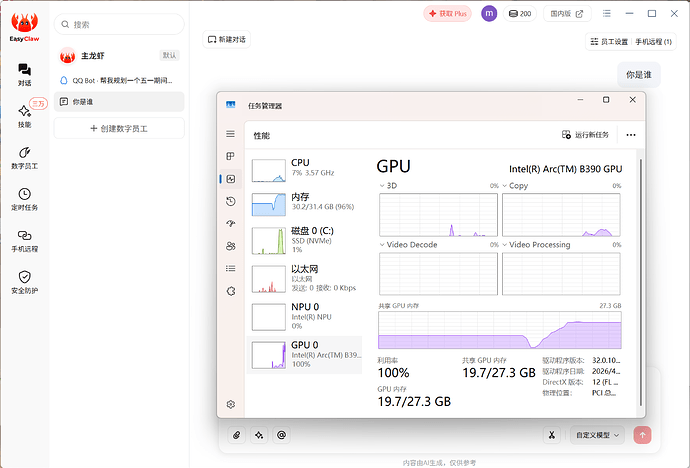Screen dimensions: 690x468
Task: Click the 200 credits indicator
Action: [x=520, y=14]
